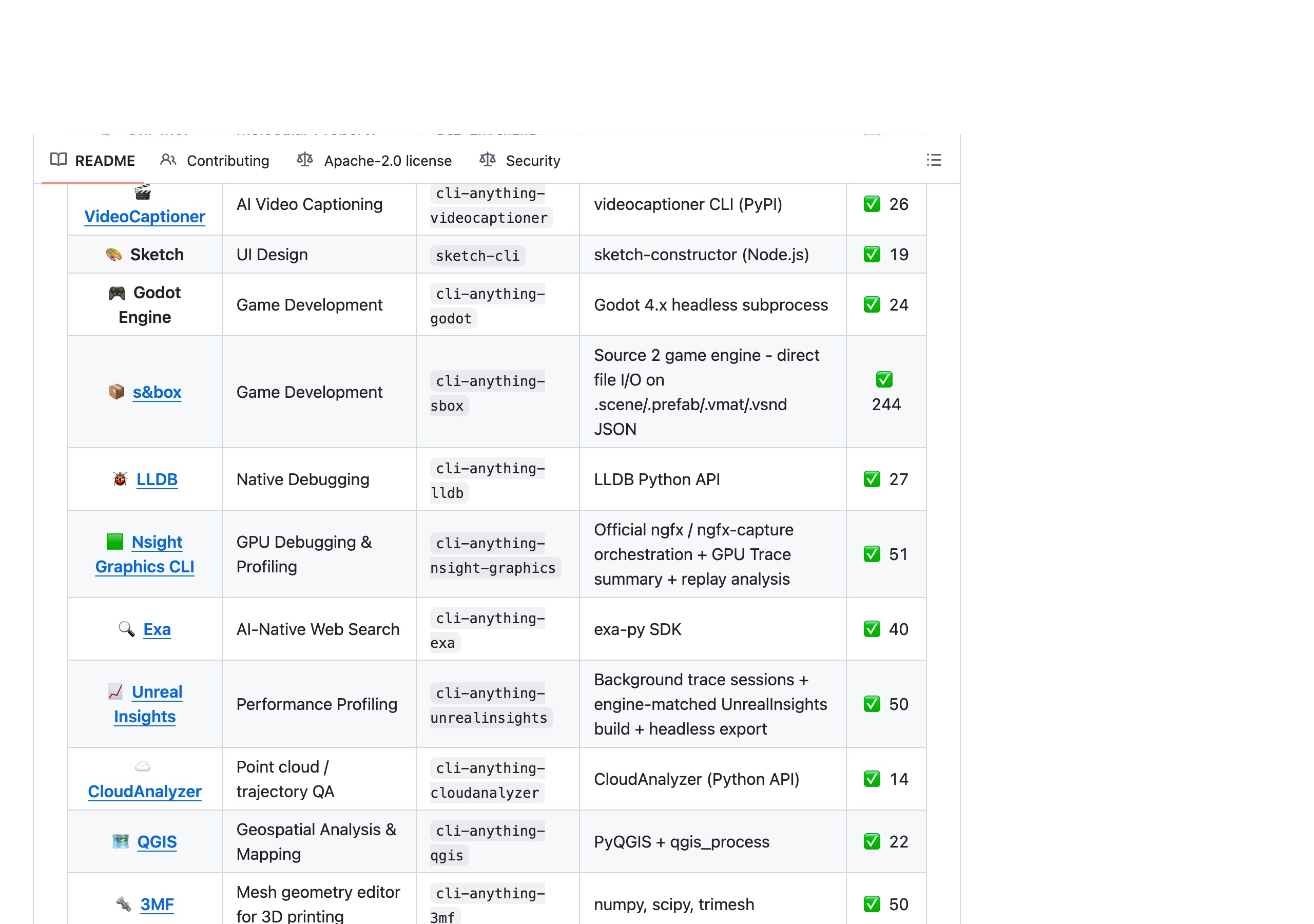The image size is (1314, 924).
Task: Click the green checkmark beside 27
Action: pyautogui.click(x=872, y=479)
